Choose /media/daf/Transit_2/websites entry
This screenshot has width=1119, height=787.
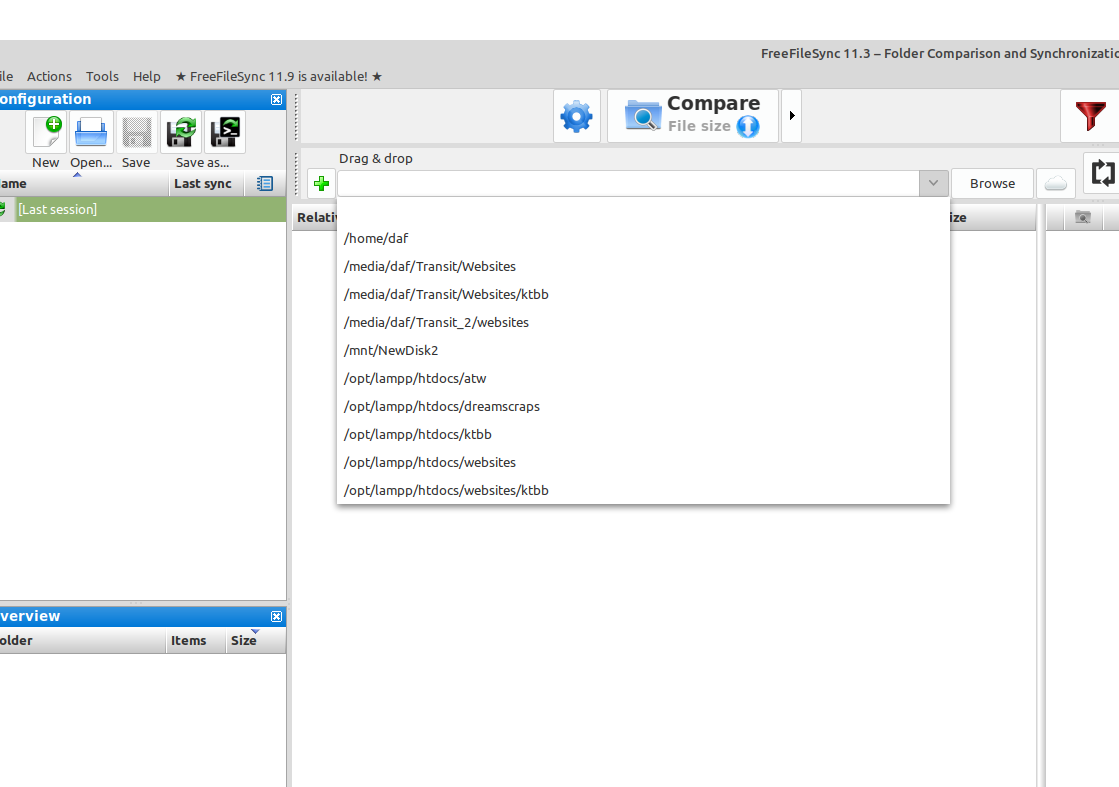[x=643, y=323]
